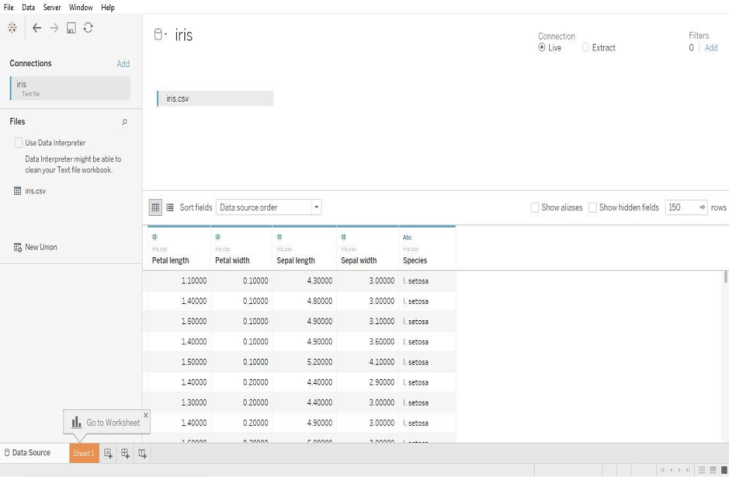729x477 pixels.
Task: Check the Show aliases checkbox
Action: click(535, 207)
